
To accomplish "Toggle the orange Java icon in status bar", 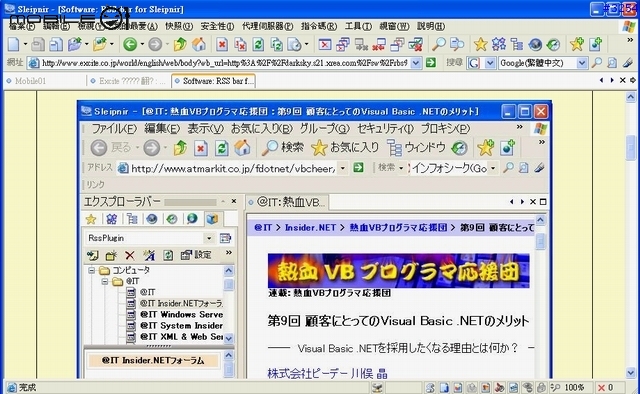I will pos(486,387).
